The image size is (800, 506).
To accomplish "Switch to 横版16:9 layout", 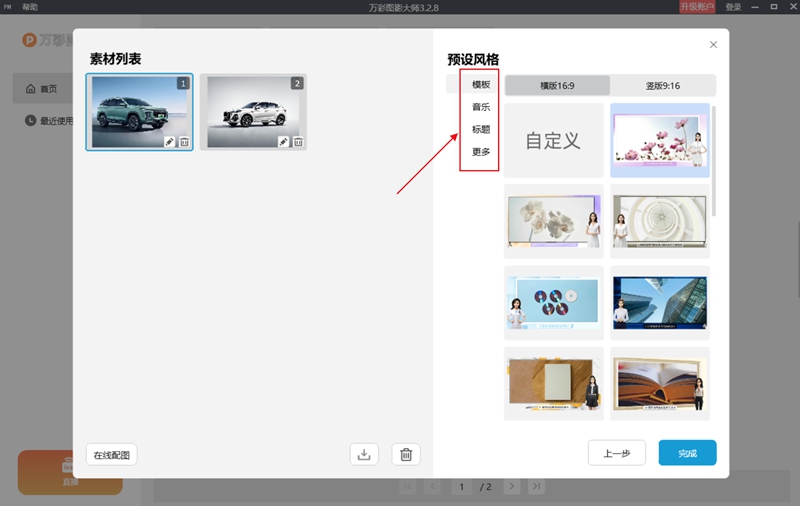I will click(x=557, y=85).
